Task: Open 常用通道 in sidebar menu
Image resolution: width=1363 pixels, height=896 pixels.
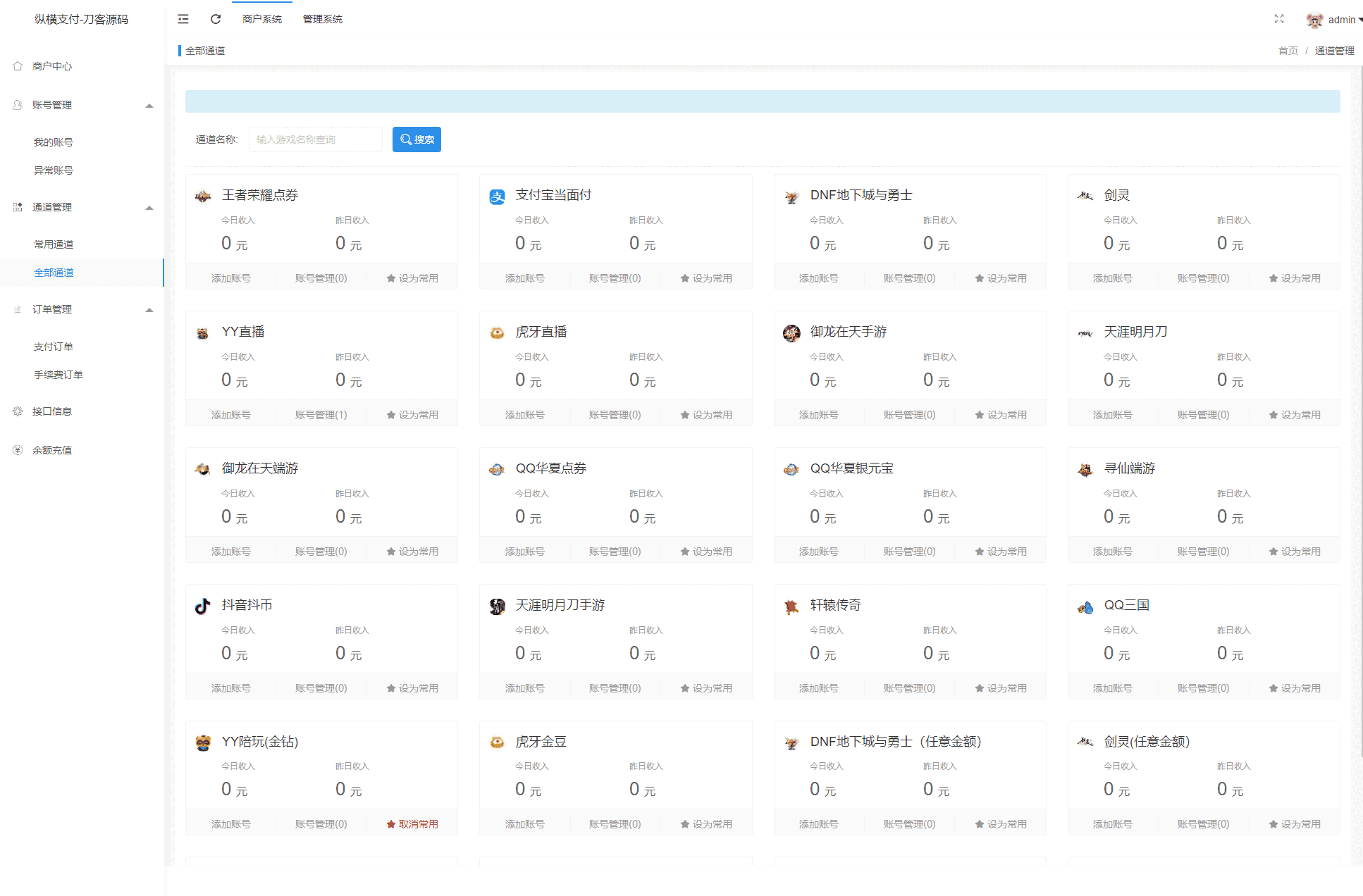Action: [x=54, y=244]
